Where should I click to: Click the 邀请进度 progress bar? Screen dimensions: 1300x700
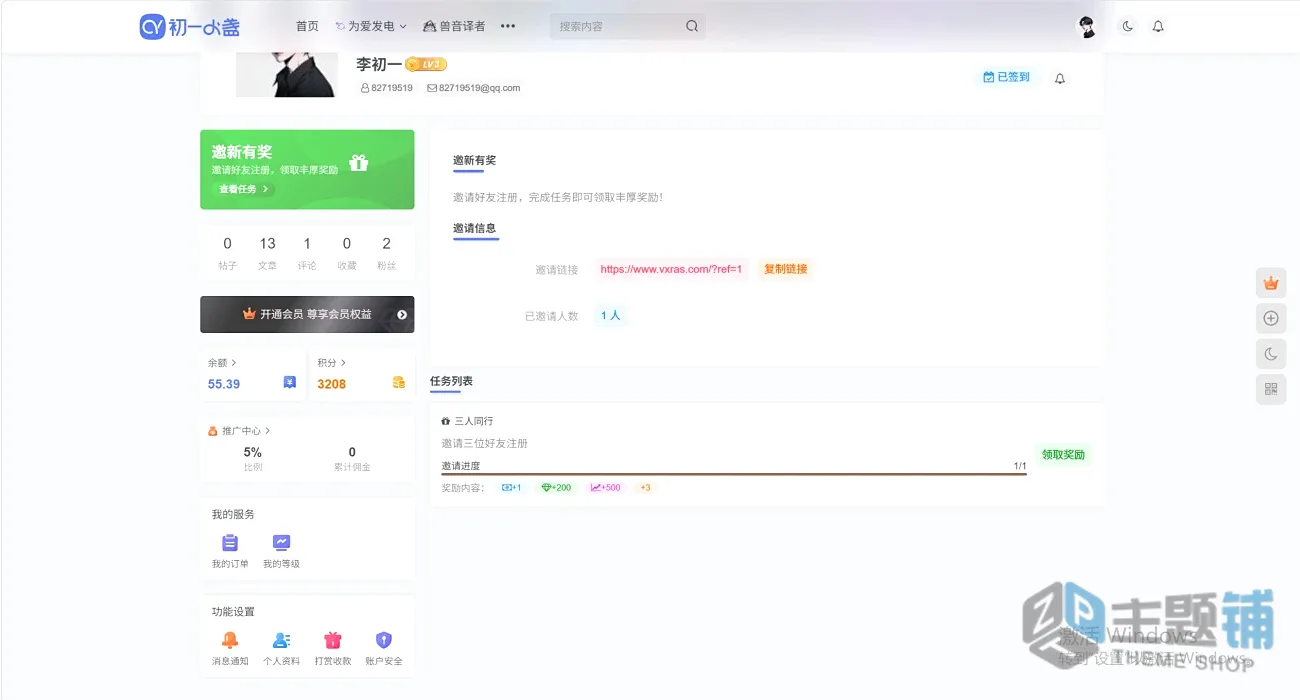(734, 473)
